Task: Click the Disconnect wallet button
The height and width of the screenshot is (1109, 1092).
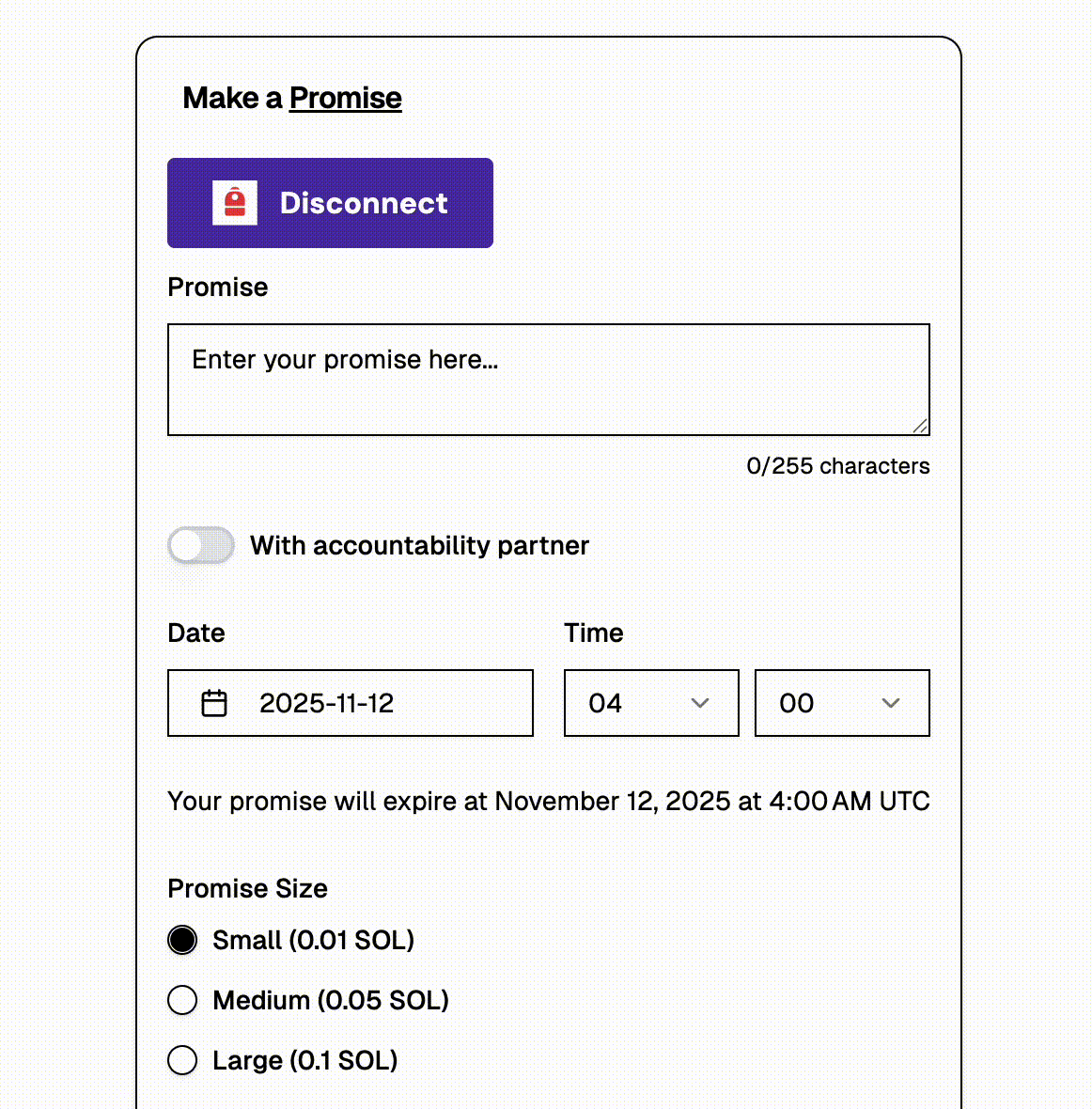Action: [330, 202]
